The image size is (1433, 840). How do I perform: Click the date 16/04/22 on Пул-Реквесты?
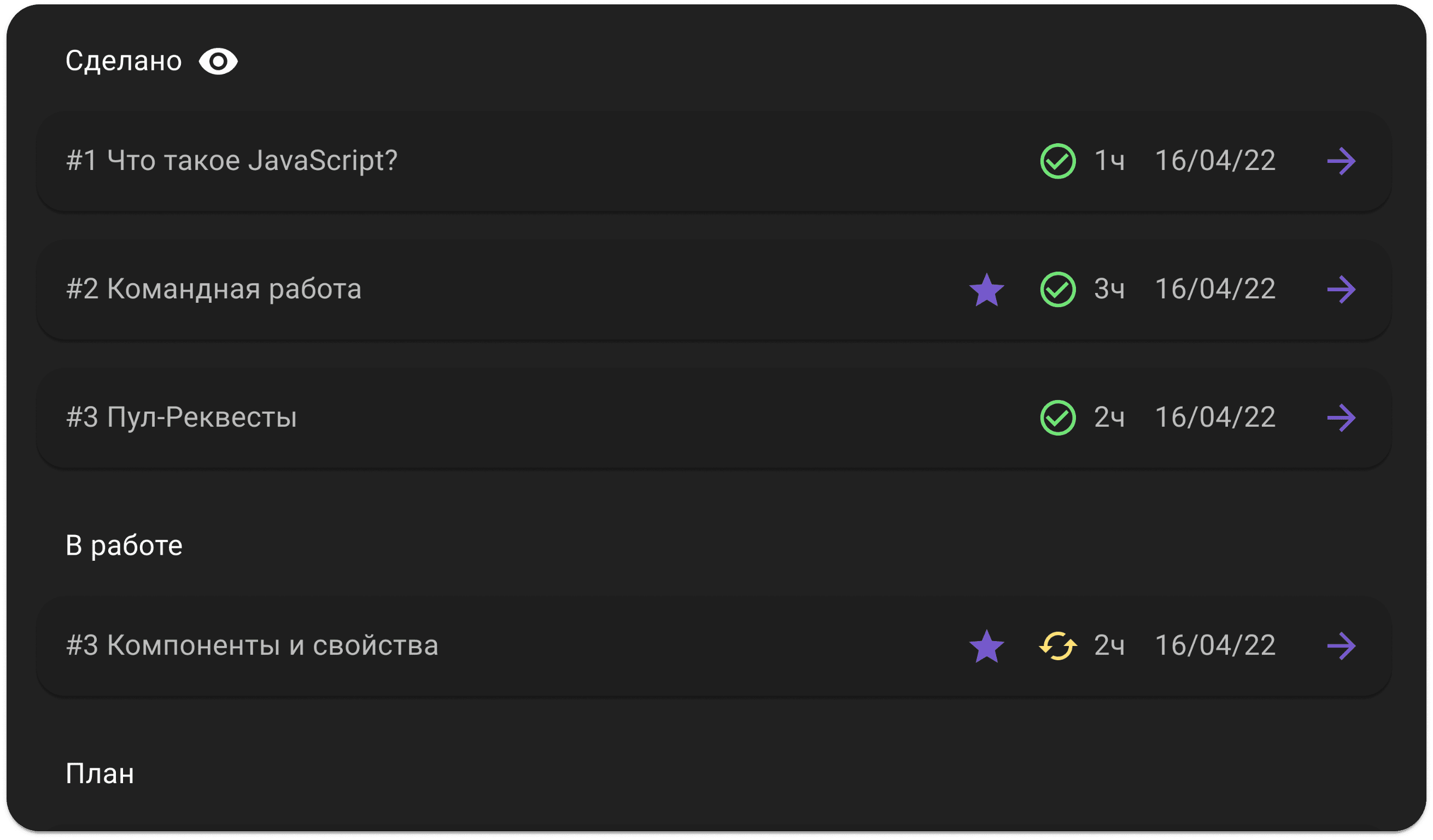pyautogui.click(x=1215, y=418)
